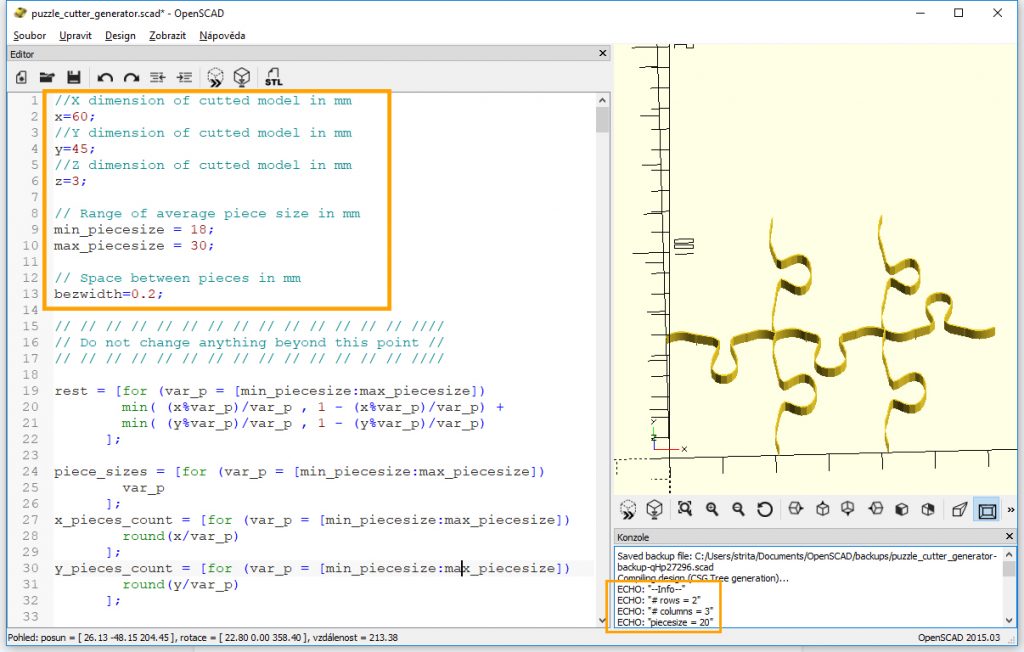
Task: Reset the view with the circular arrow icon
Action: [x=765, y=509]
